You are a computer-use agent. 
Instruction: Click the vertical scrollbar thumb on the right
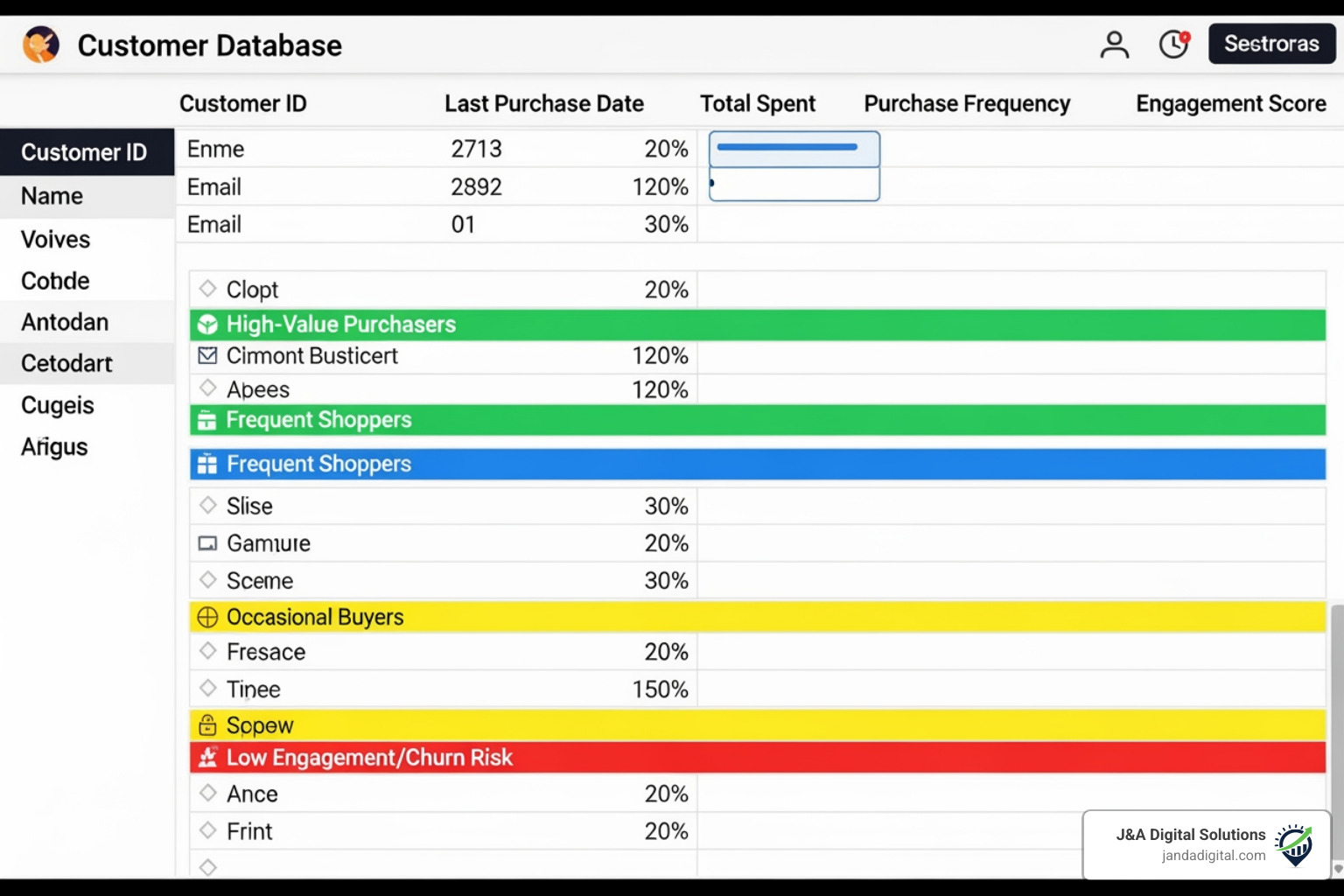[1337, 732]
